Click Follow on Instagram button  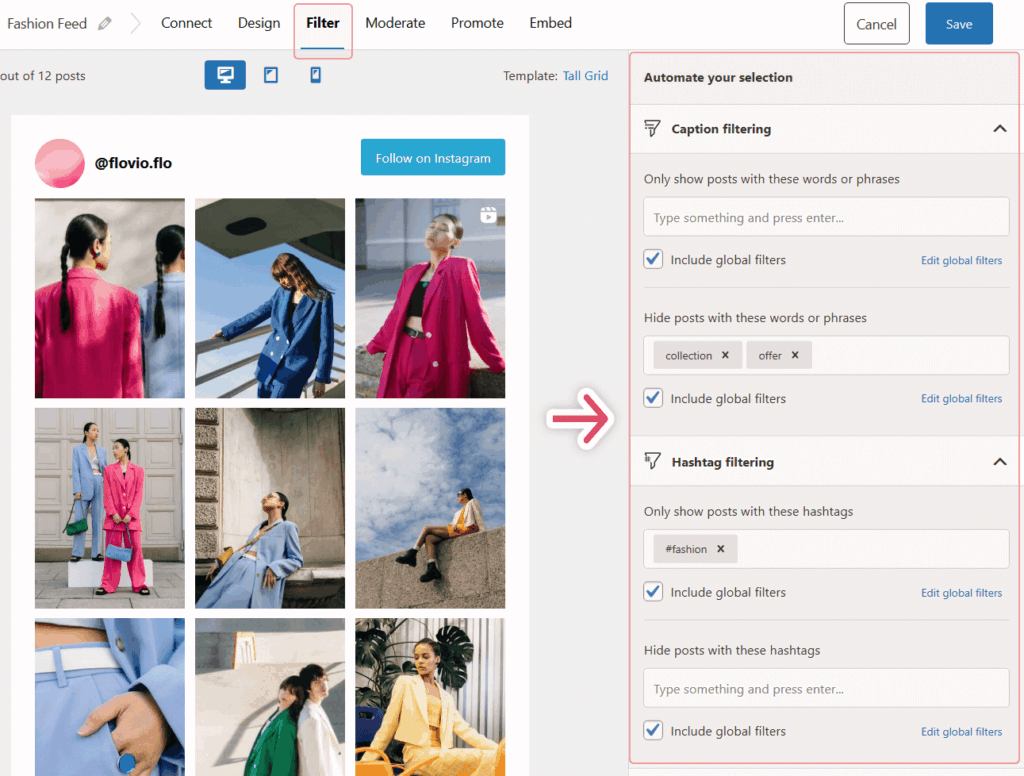433,157
